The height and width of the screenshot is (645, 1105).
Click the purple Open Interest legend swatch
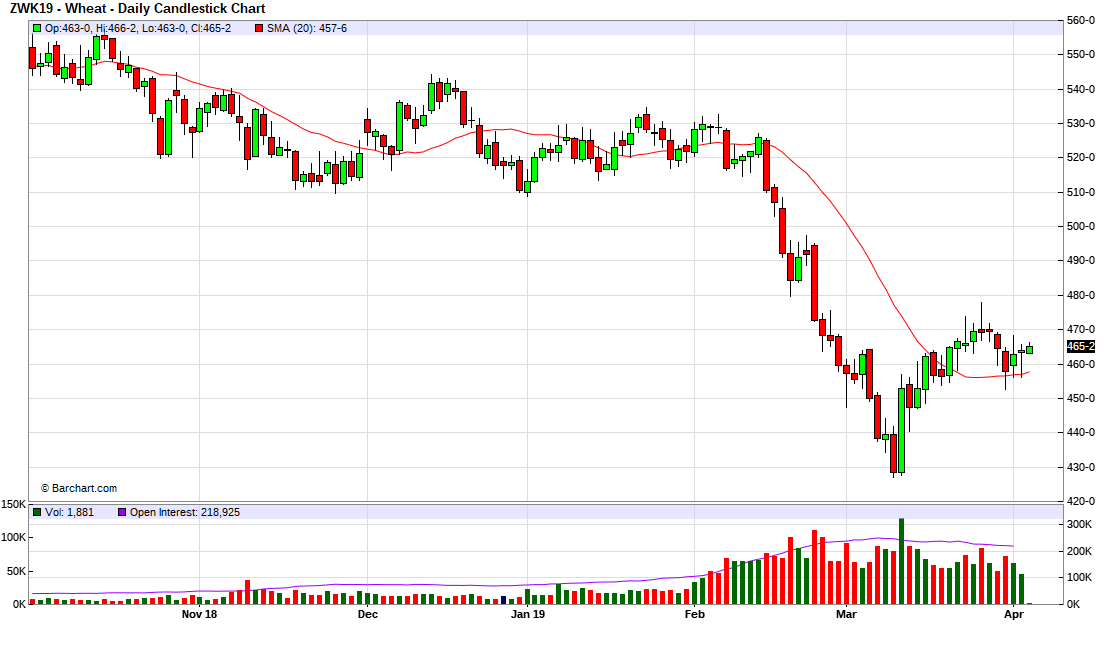[122, 512]
